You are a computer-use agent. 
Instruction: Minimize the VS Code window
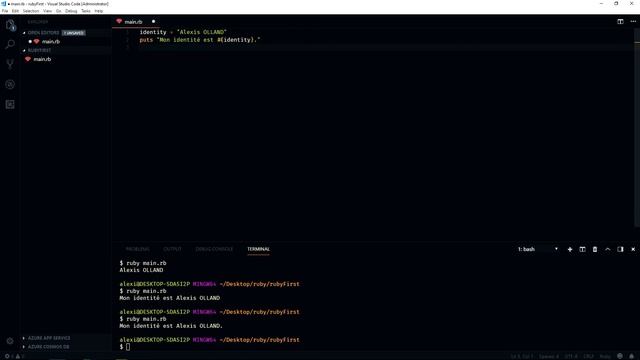coord(601,4)
